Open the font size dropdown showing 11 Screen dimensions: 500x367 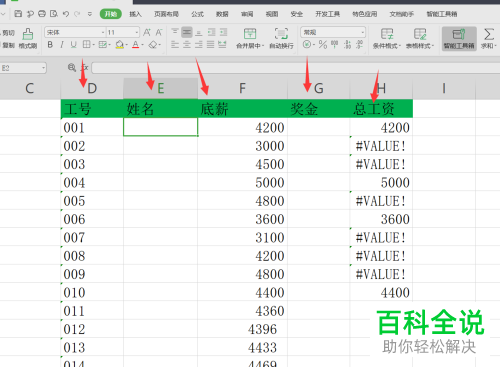(137, 32)
